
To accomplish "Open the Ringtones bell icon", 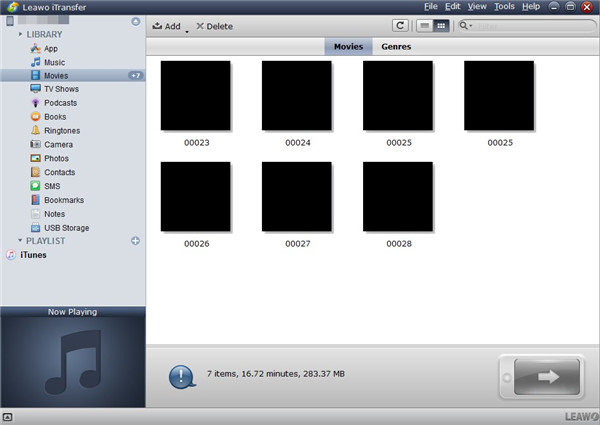I will click(35, 130).
